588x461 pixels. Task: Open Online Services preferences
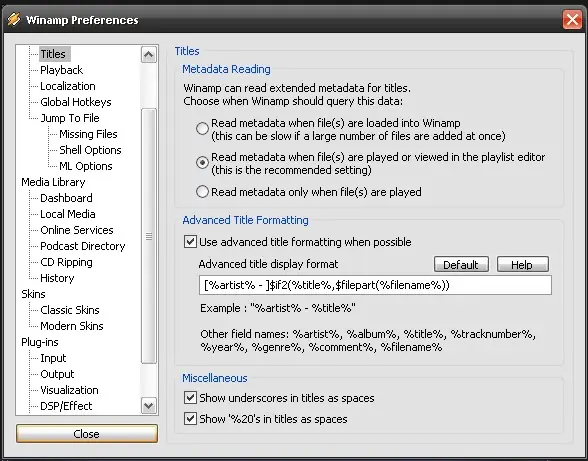point(77,230)
